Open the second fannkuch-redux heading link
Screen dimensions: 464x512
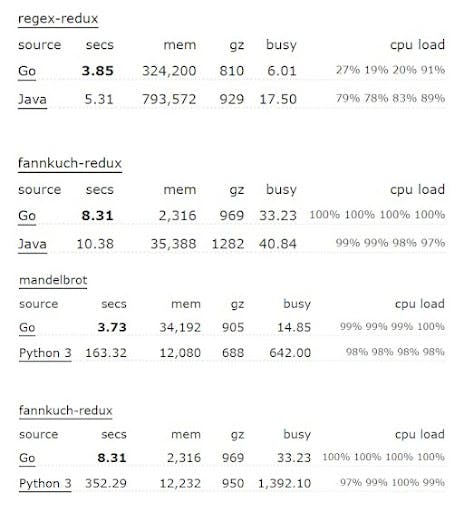(66, 410)
